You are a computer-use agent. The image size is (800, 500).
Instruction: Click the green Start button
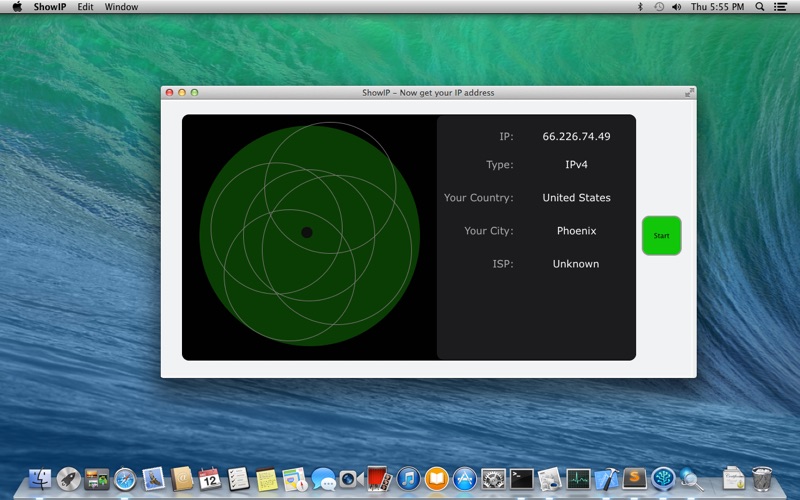pos(661,235)
